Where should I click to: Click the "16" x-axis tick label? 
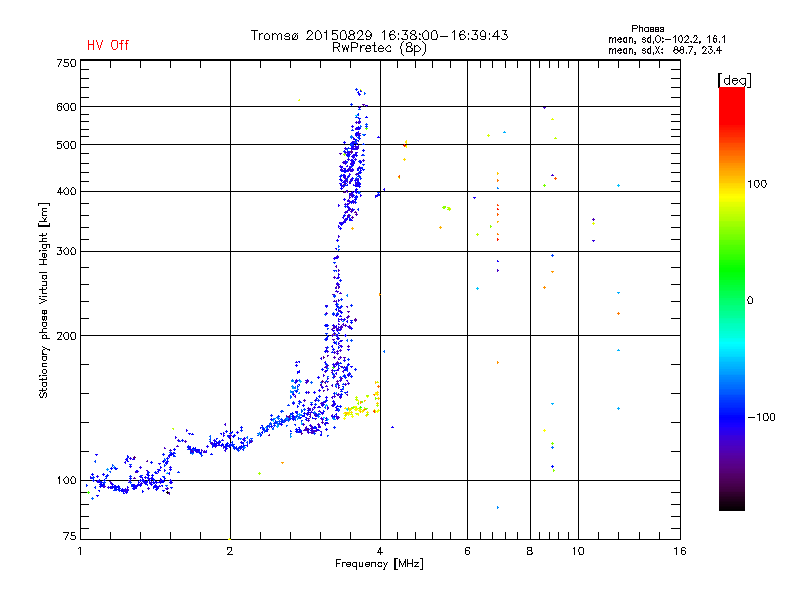pos(680,550)
